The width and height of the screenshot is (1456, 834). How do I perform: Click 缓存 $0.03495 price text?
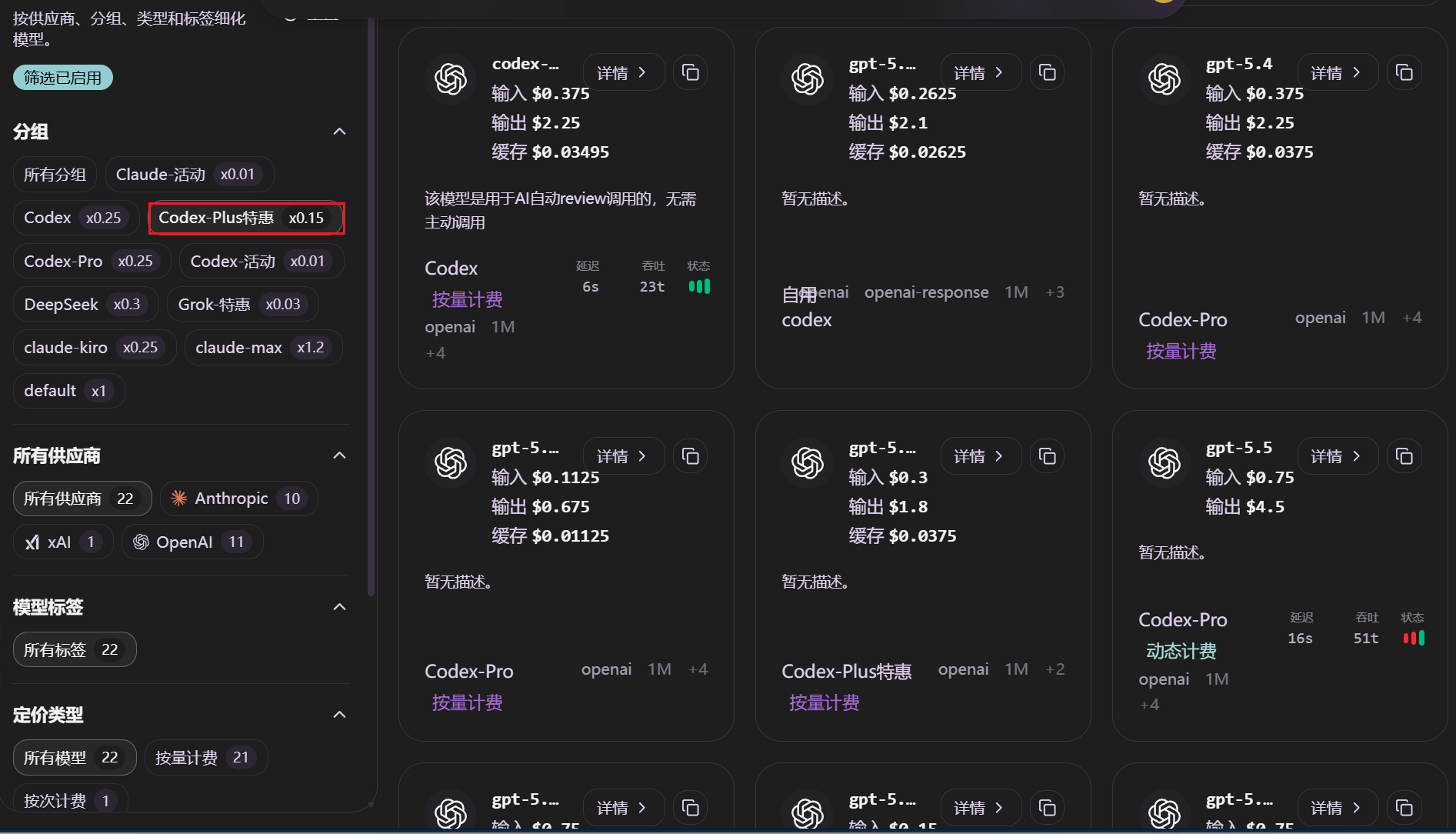(x=551, y=152)
